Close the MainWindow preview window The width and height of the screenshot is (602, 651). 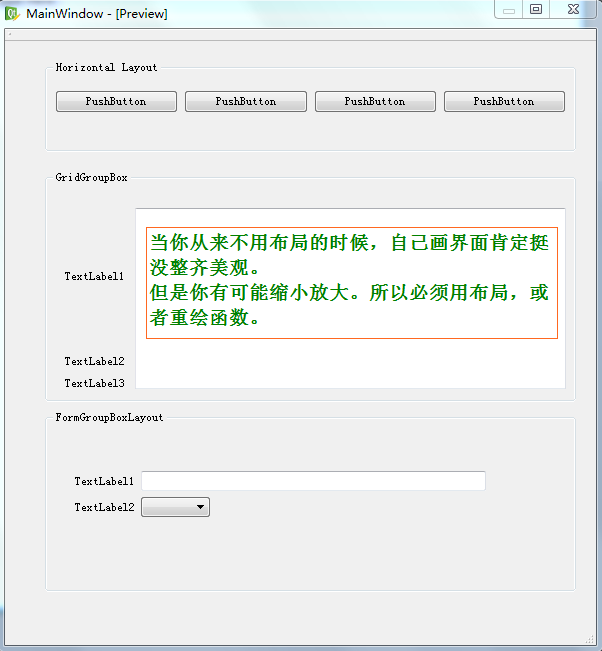pyautogui.click(x=573, y=10)
